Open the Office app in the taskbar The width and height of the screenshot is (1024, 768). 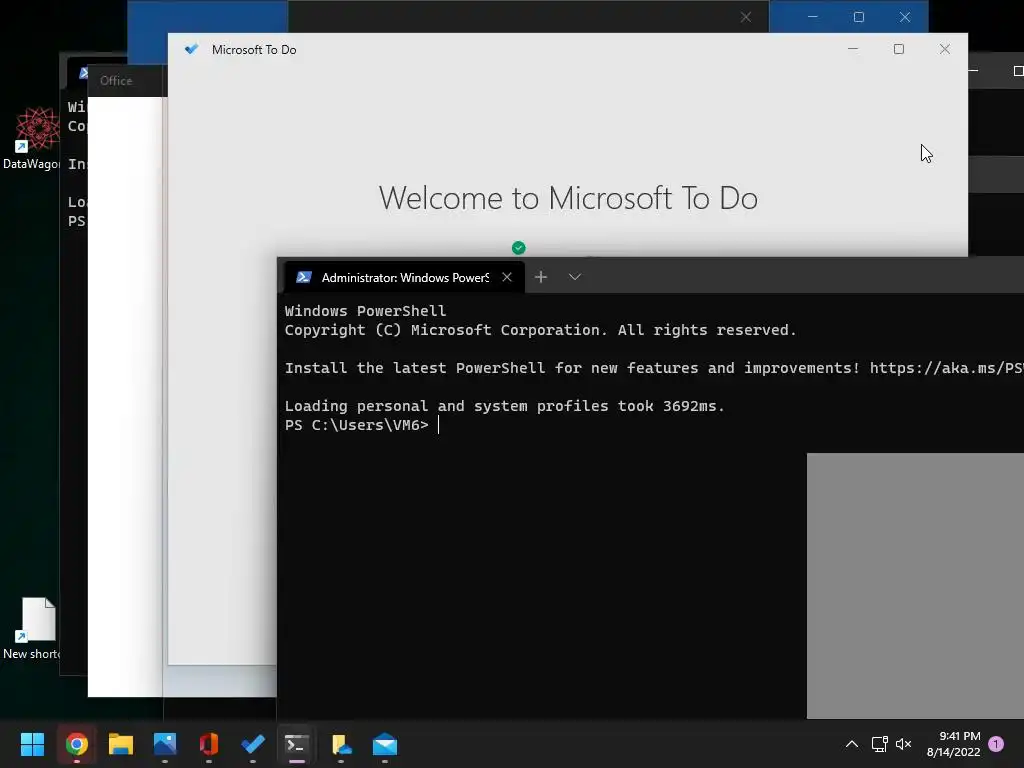pyautogui.click(x=208, y=744)
